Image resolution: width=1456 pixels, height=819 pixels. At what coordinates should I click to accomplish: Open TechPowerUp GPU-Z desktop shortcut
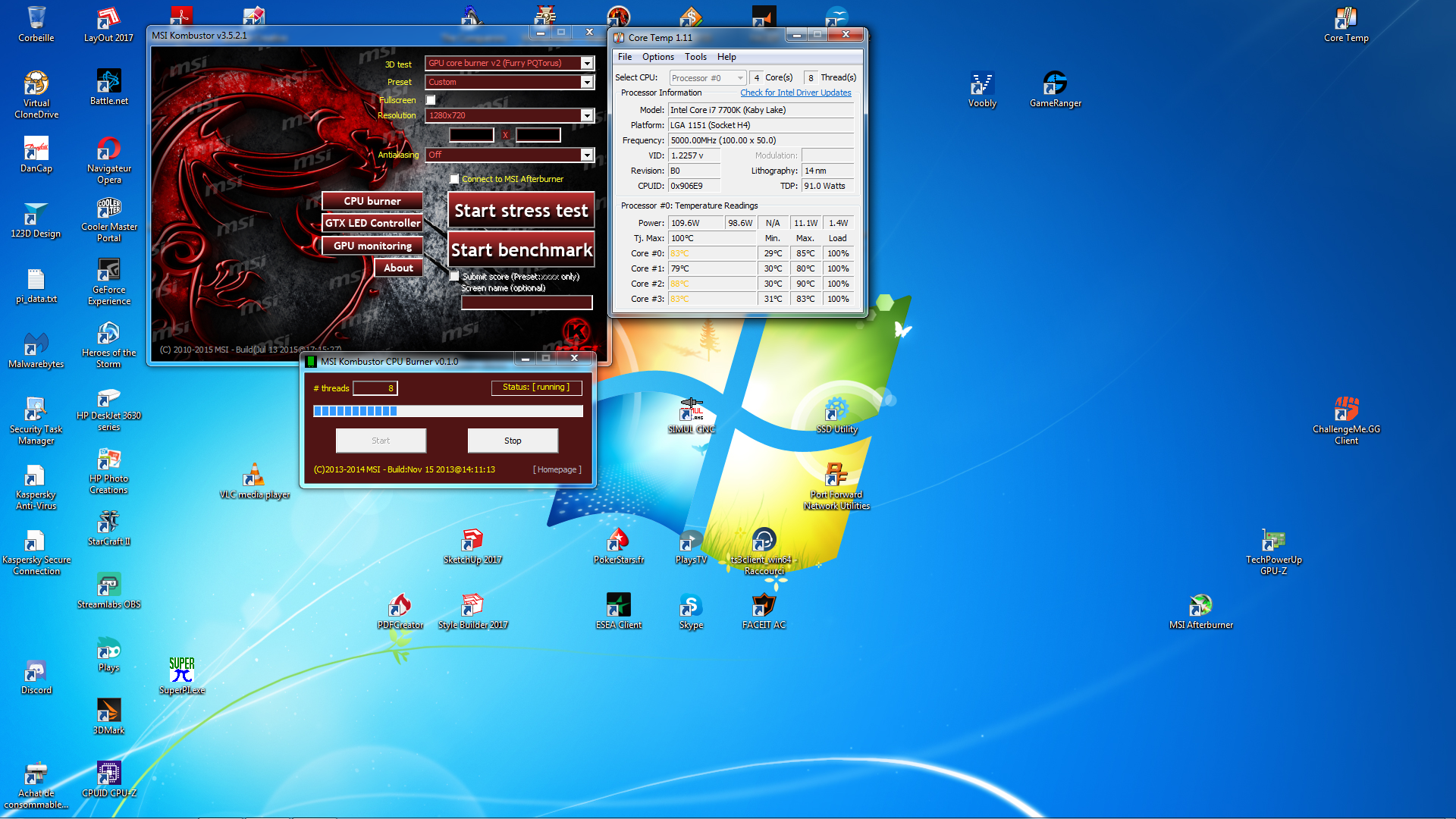pos(1273,541)
